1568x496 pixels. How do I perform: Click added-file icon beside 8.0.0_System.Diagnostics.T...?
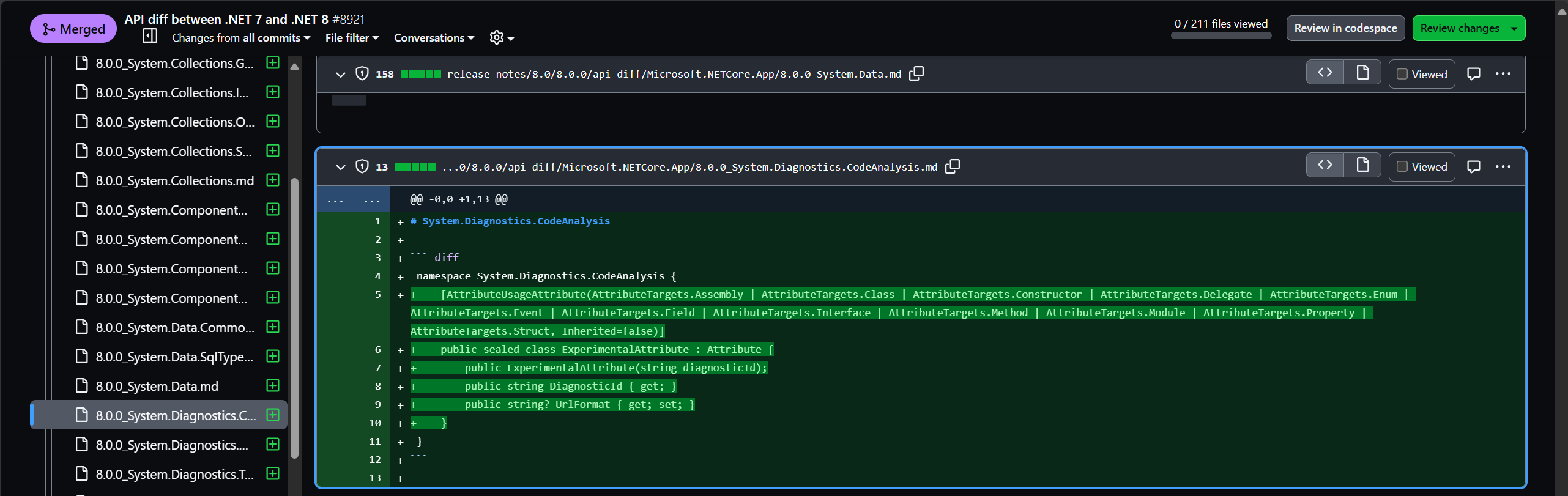(x=273, y=473)
